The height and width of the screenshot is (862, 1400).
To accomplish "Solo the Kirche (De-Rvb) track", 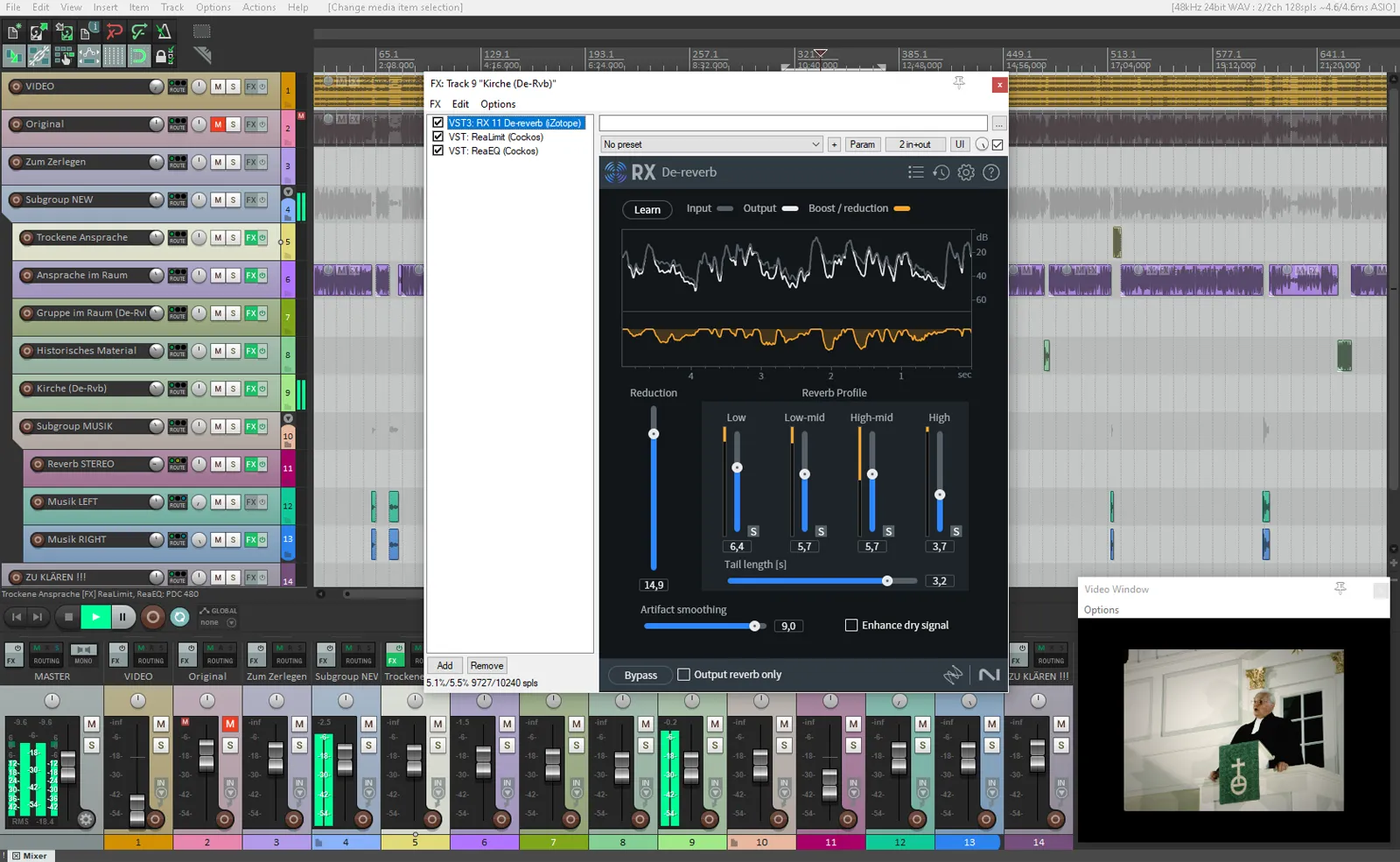I will click(233, 389).
